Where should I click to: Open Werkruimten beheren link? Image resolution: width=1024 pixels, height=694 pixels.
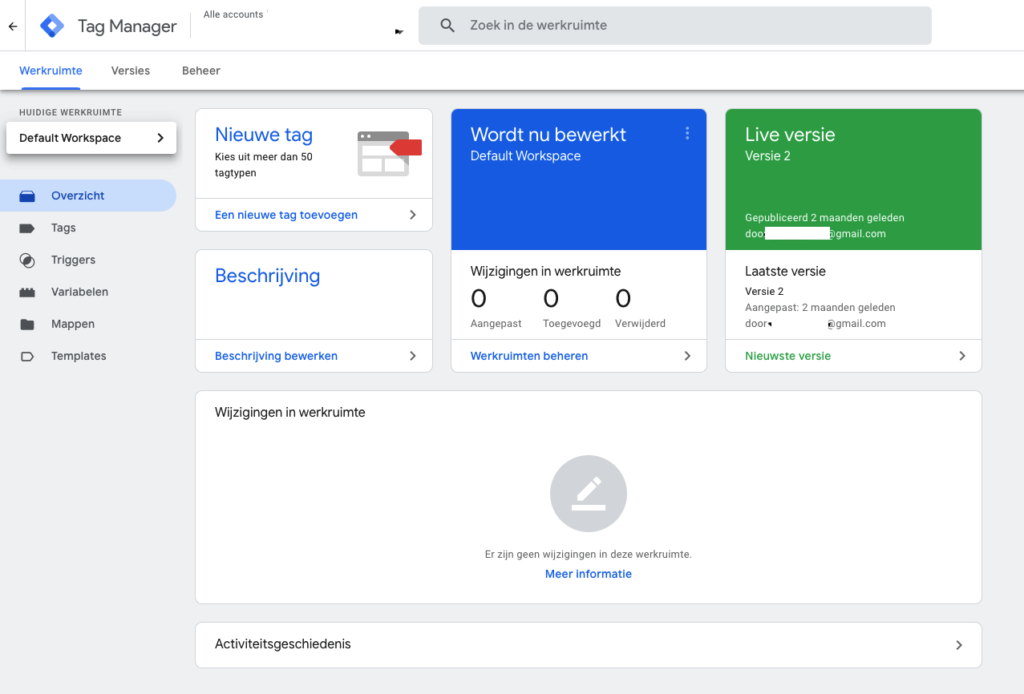pos(529,356)
